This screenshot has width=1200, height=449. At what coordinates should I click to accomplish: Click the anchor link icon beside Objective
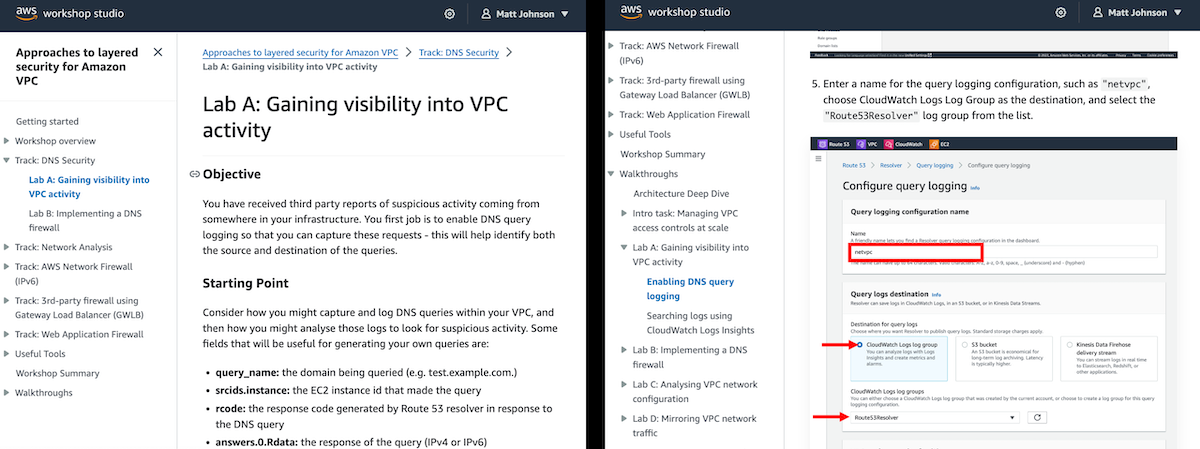coord(194,175)
